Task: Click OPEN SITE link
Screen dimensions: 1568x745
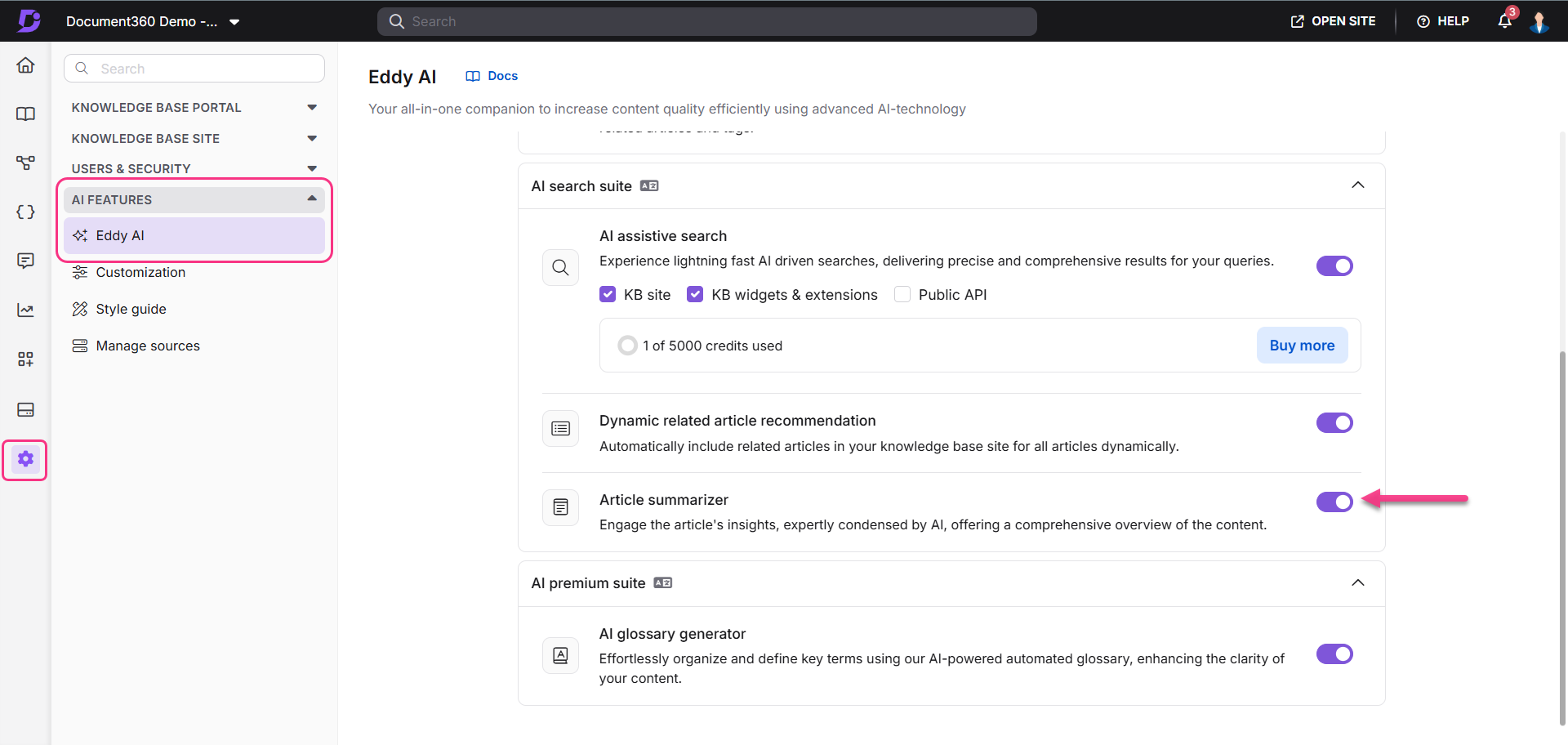Action: [1333, 21]
